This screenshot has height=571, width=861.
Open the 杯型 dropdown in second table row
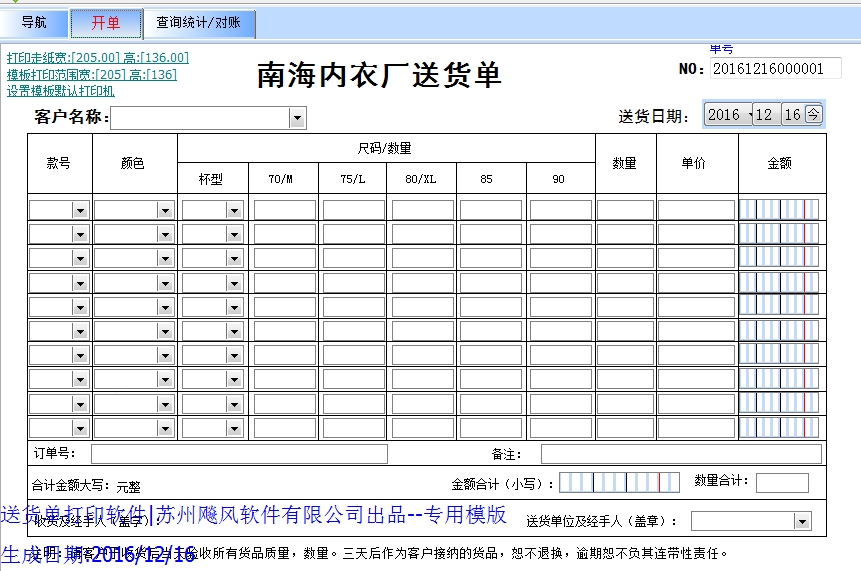234,234
